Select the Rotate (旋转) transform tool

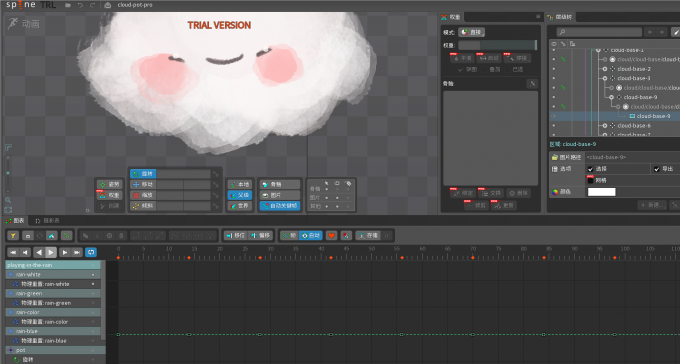pos(143,174)
